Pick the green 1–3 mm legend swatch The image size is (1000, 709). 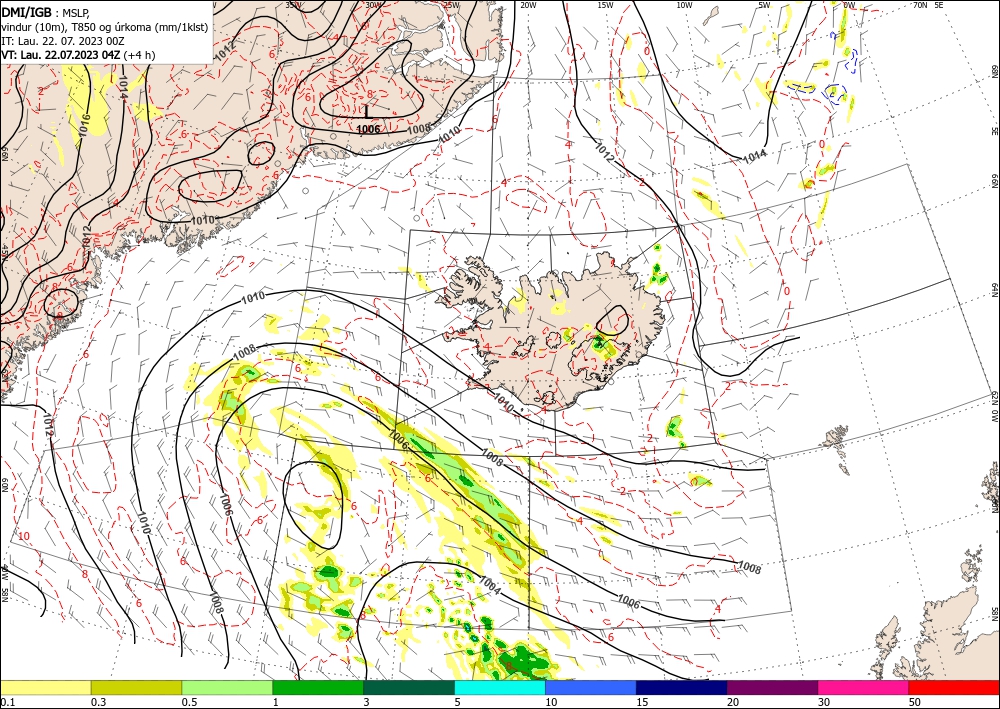318,687
